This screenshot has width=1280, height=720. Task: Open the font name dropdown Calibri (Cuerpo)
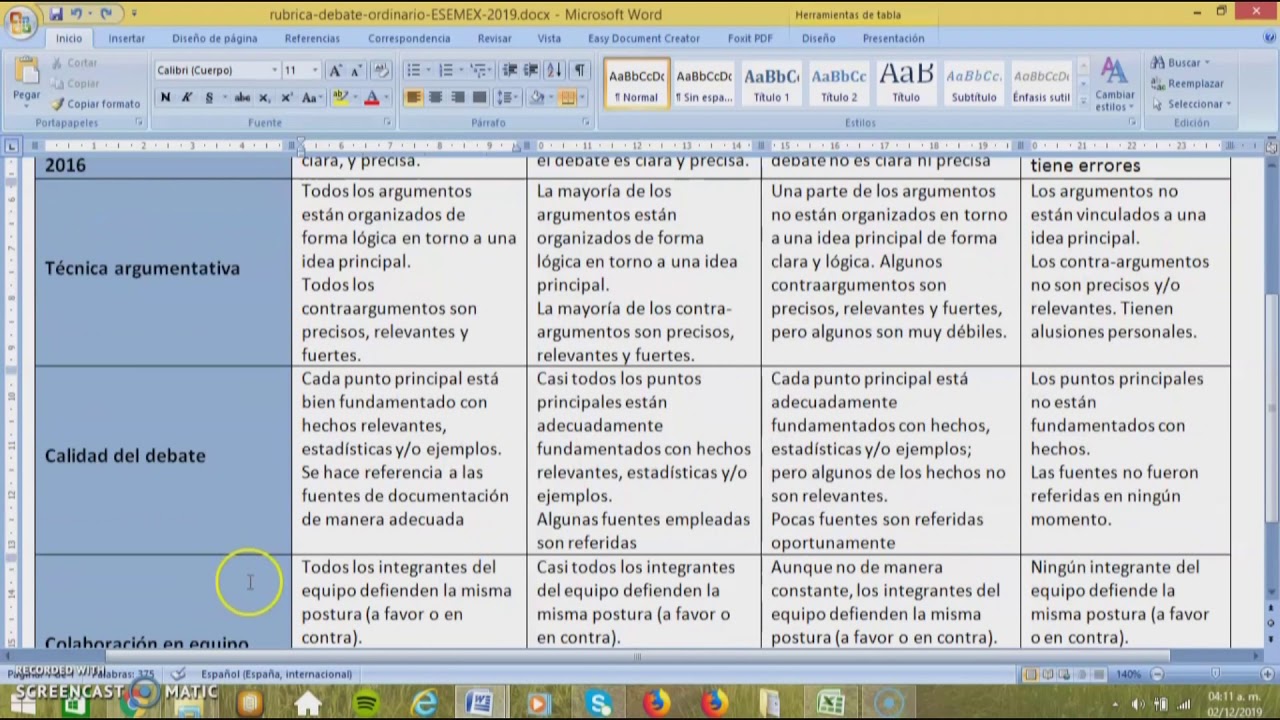pyautogui.click(x=274, y=71)
